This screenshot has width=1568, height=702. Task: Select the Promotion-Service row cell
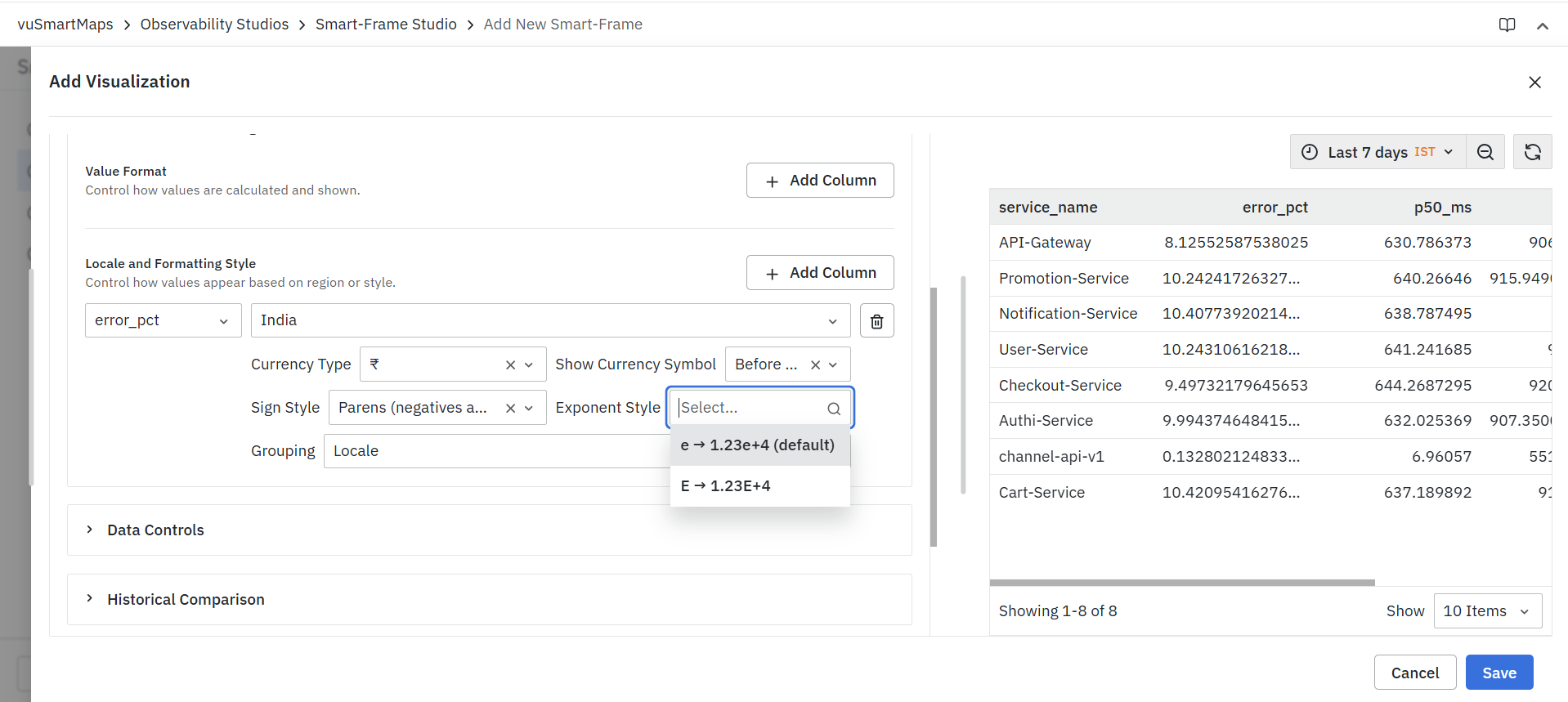click(1064, 279)
